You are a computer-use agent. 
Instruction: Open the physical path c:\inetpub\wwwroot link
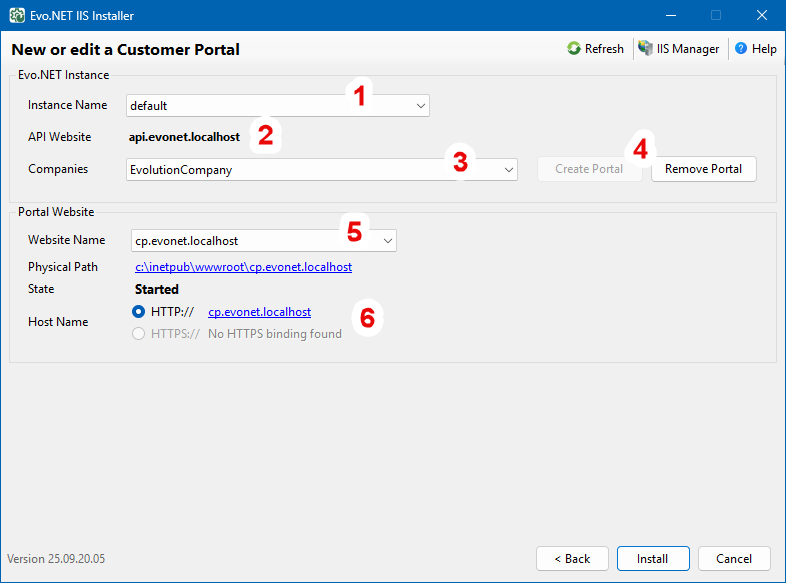243,267
